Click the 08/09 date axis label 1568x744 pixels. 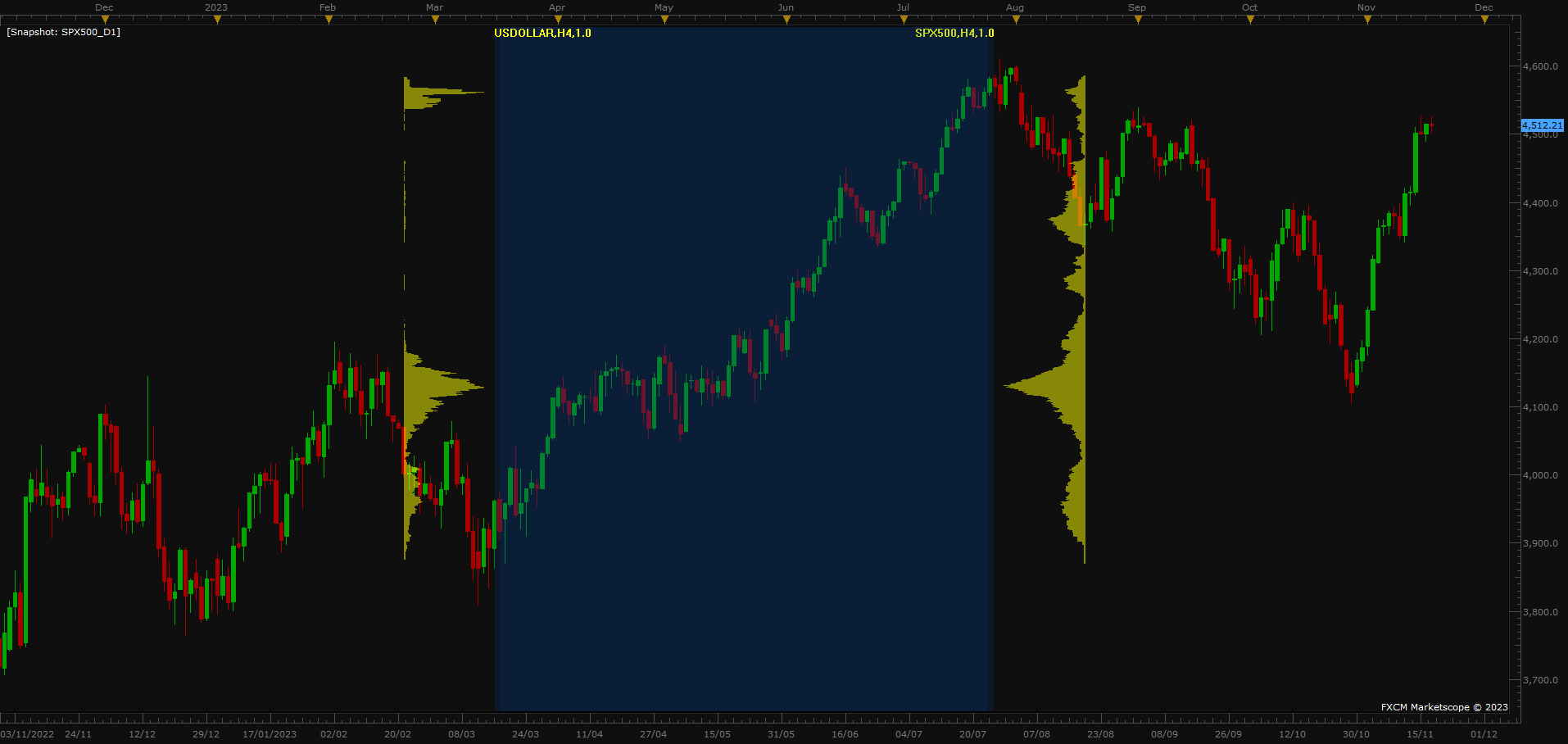(x=1165, y=734)
